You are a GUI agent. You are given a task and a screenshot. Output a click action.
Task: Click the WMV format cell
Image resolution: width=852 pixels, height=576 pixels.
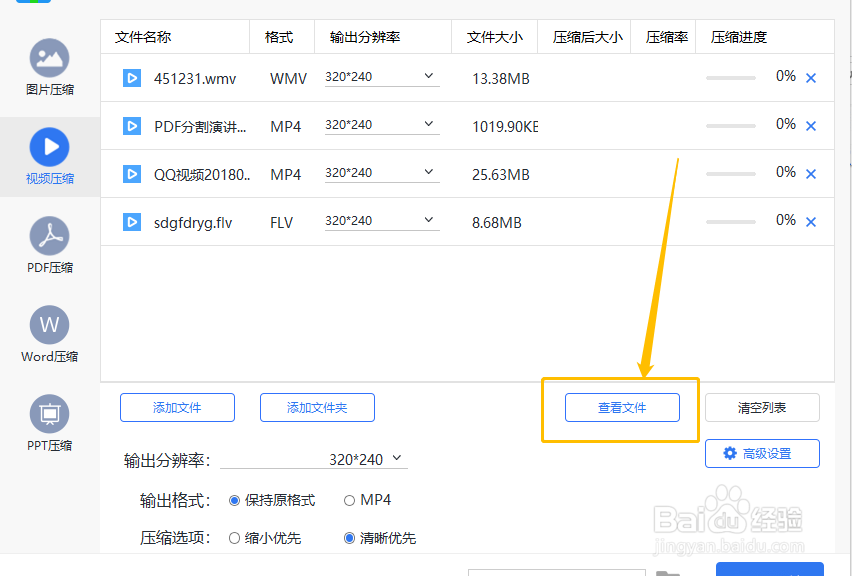pos(289,79)
